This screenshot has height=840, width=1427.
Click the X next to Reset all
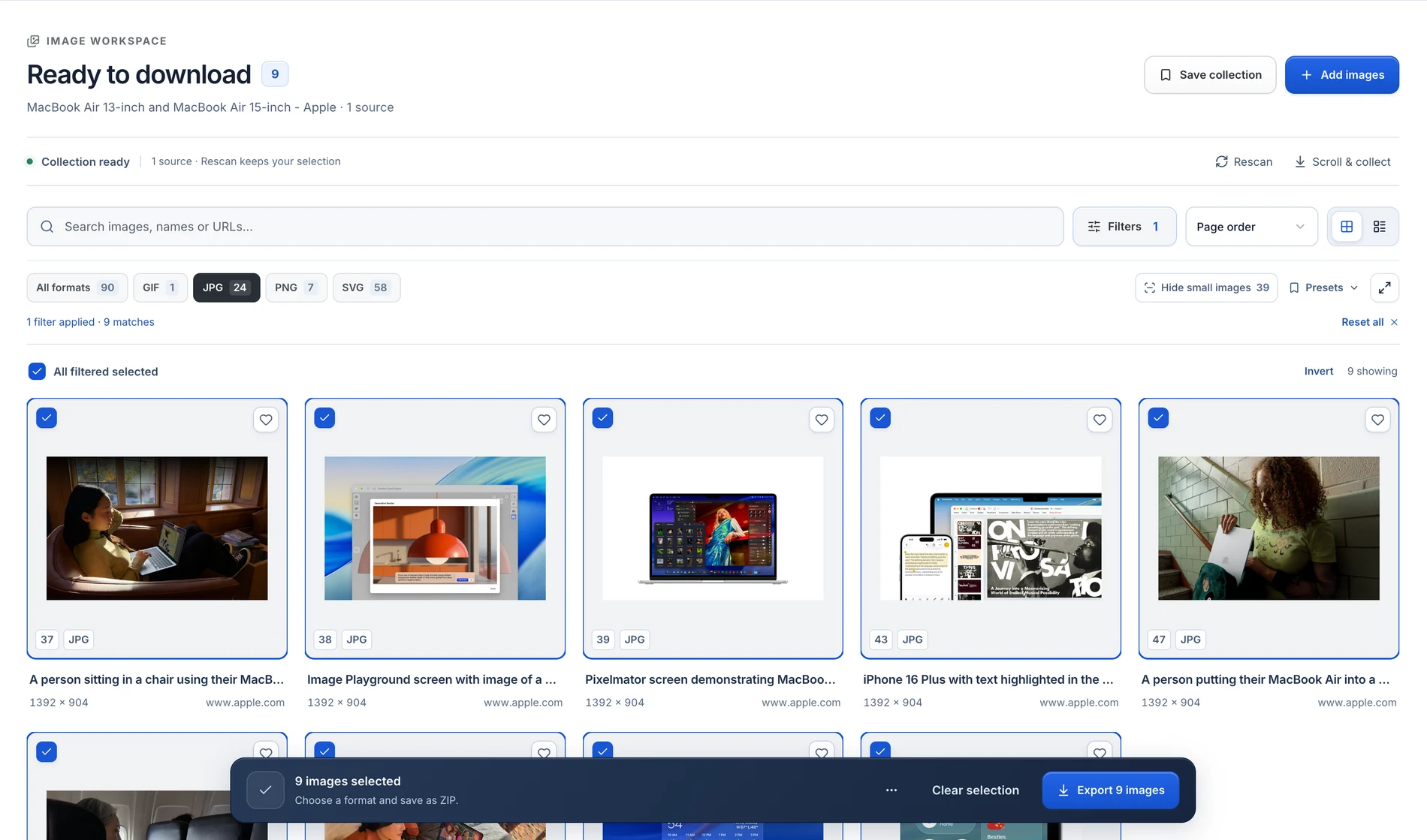click(x=1394, y=322)
